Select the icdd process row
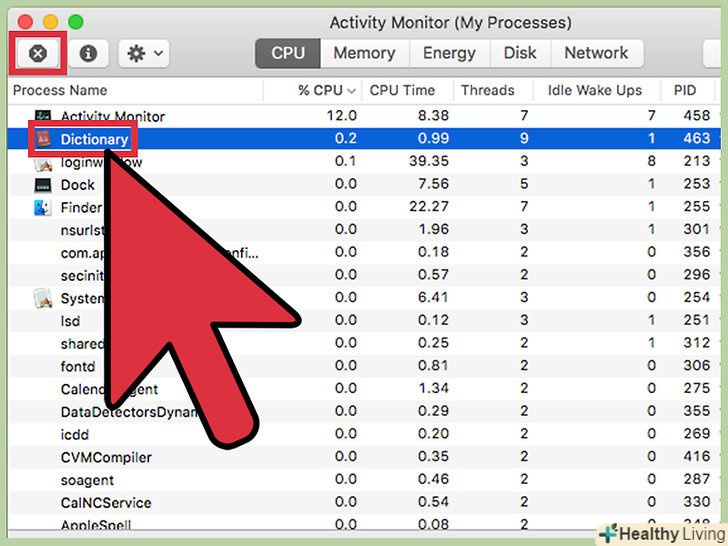Screen dimensions: 728x546 pyautogui.click(x=364, y=434)
